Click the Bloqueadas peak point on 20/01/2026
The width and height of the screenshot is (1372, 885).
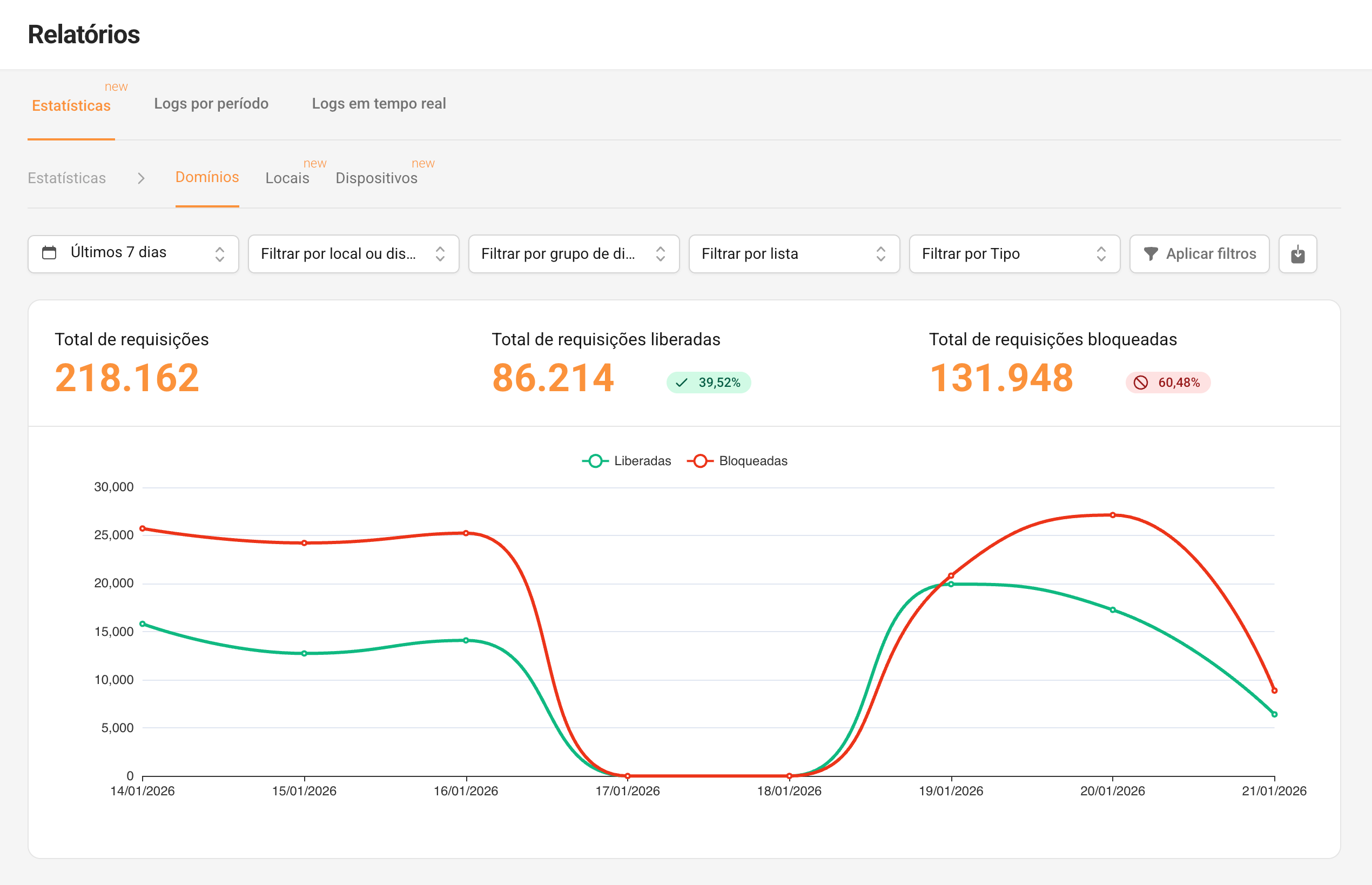(x=1112, y=515)
